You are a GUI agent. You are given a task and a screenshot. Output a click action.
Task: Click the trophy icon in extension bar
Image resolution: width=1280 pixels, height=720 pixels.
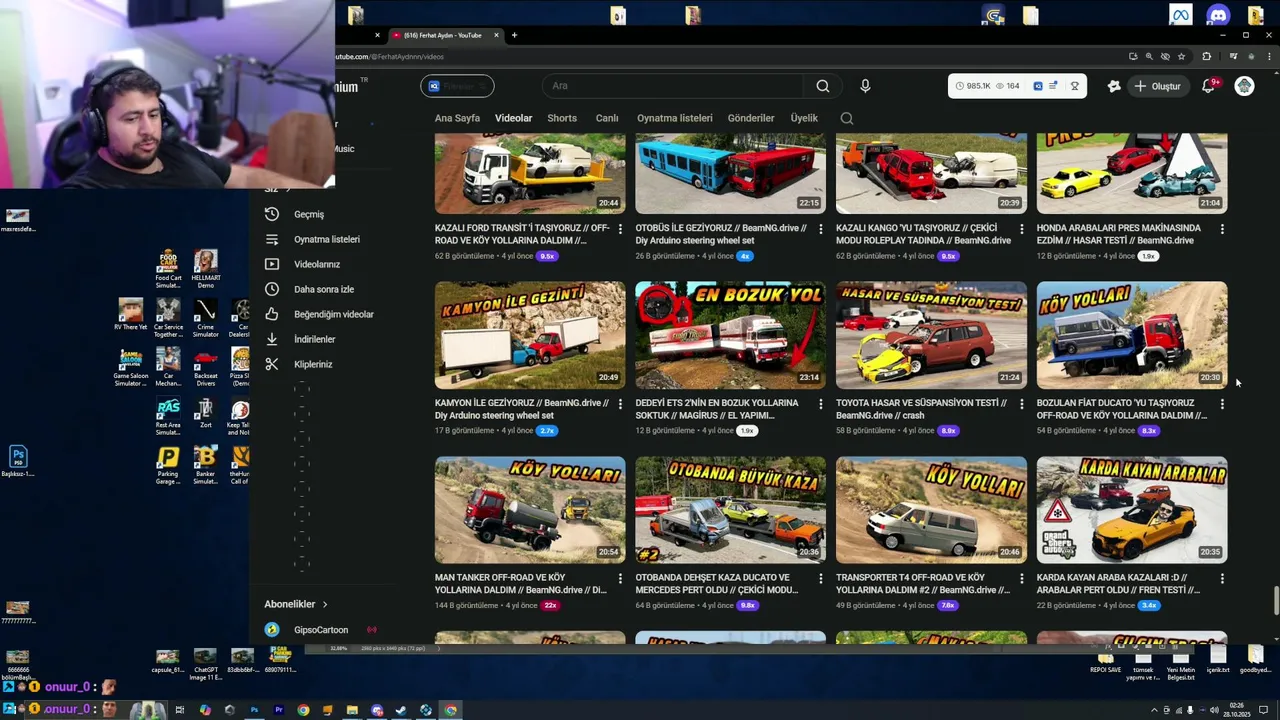(x=1075, y=86)
